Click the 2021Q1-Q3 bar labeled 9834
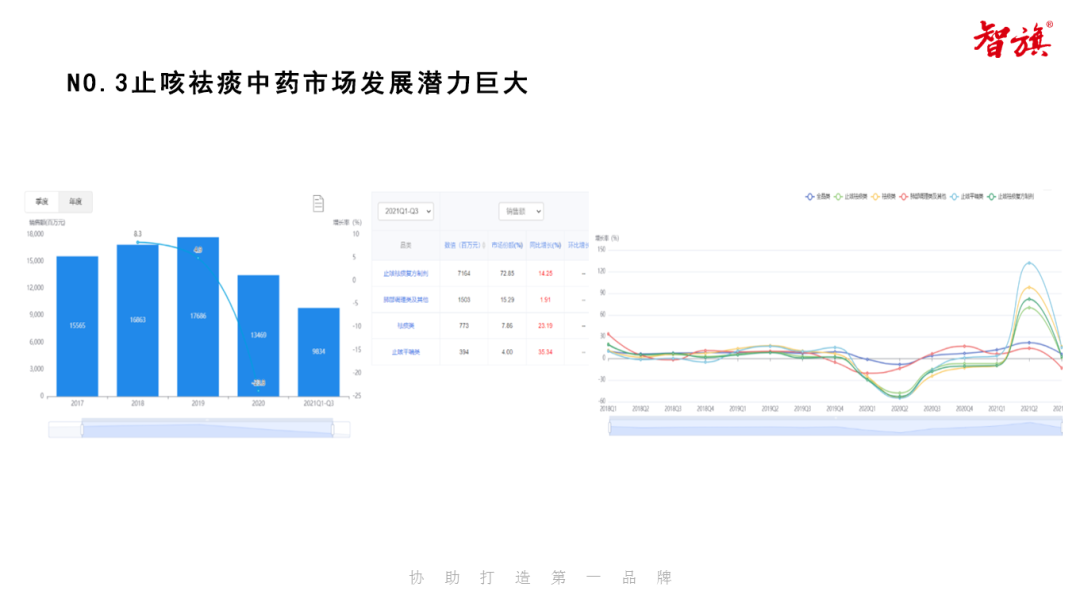 pos(318,352)
